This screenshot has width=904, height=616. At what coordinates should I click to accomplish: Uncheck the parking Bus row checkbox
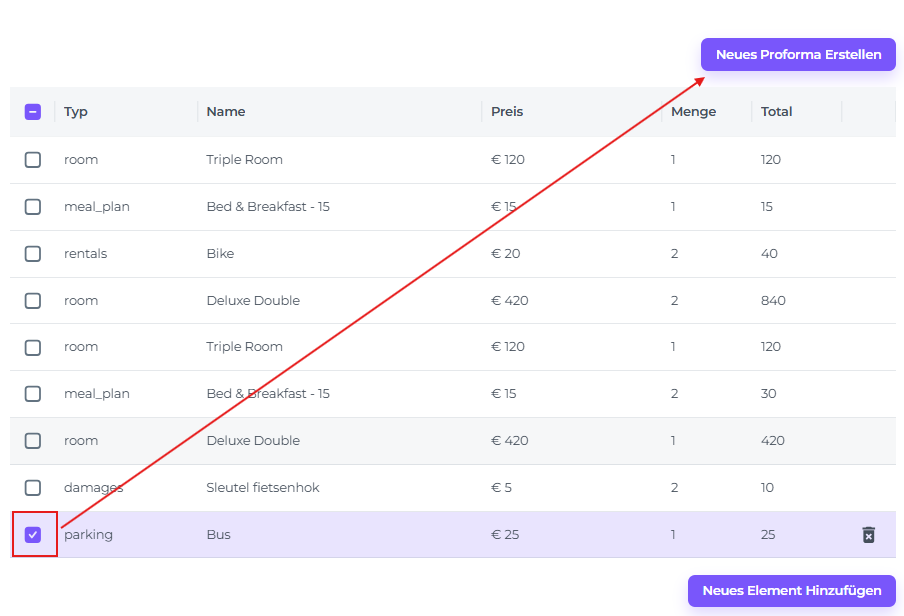[x=33, y=535]
